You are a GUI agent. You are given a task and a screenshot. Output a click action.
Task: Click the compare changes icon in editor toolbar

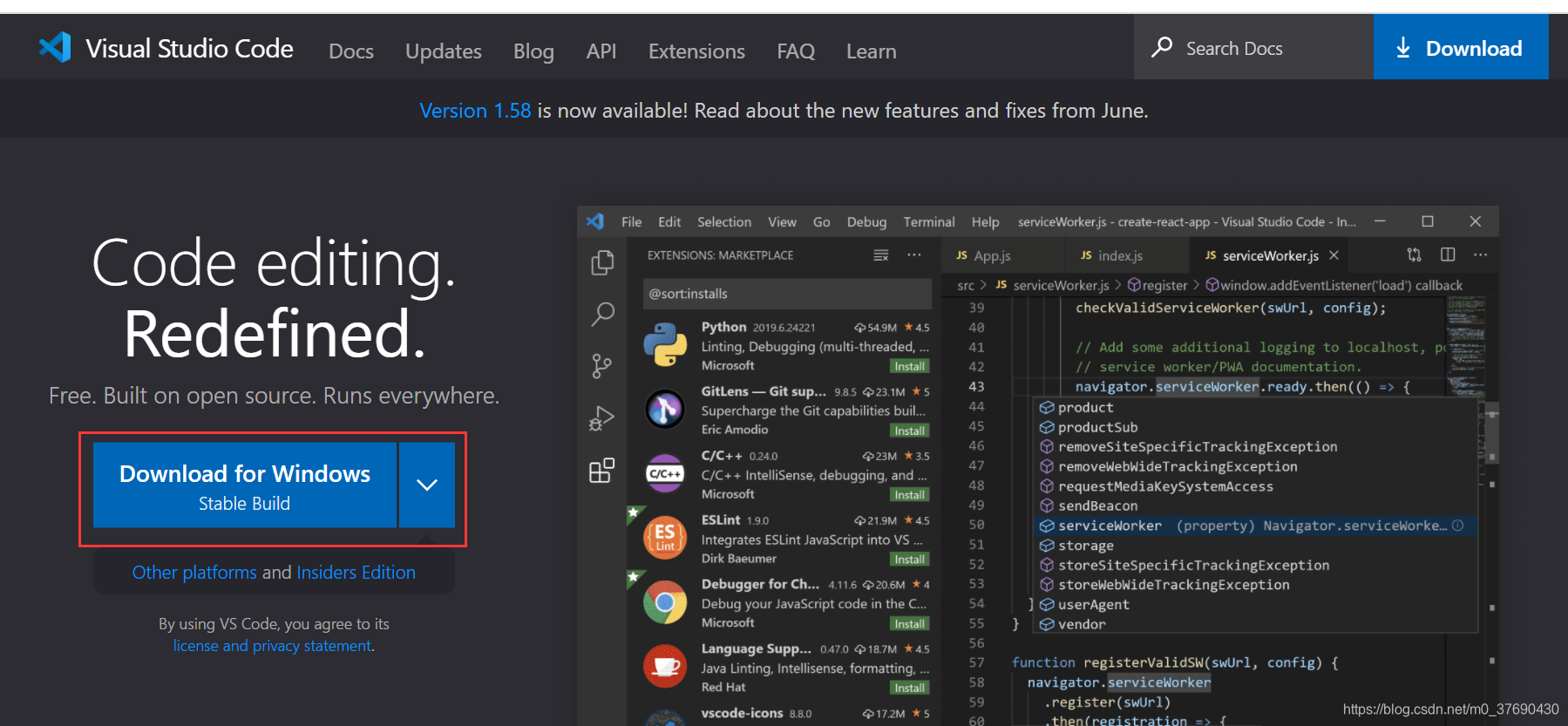pos(1414,254)
